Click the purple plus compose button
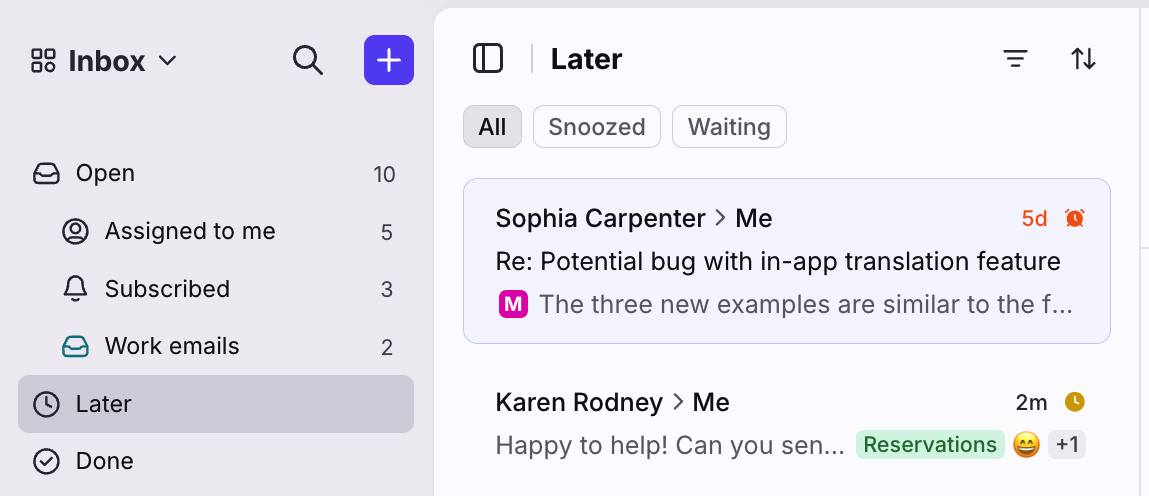The width and height of the screenshot is (1149, 496). pyautogui.click(x=389, y=60)
